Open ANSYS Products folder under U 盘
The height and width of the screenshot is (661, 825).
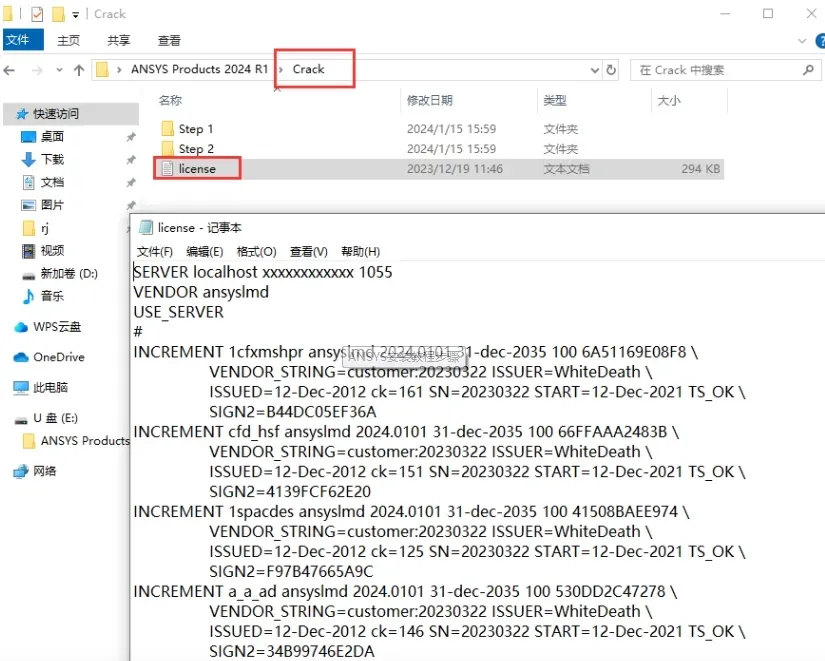point(85,441)
